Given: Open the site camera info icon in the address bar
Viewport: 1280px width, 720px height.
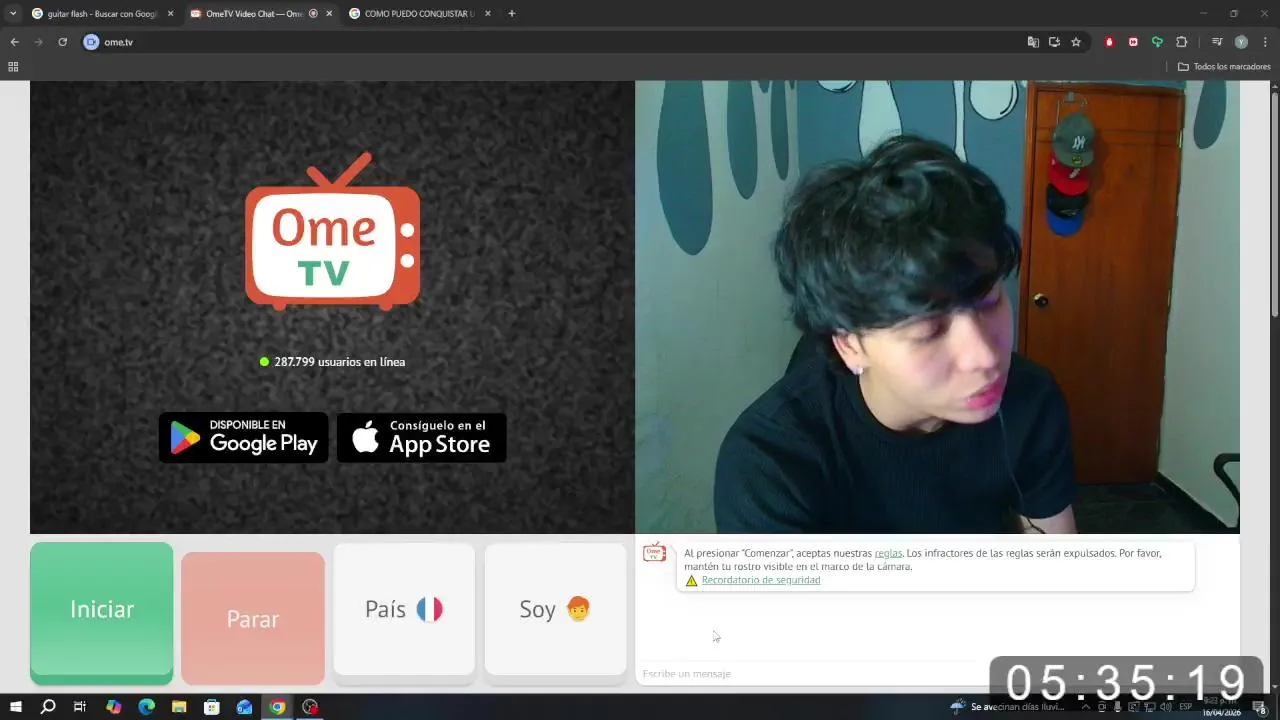Looking at the screenshot, I should point(91,42).
